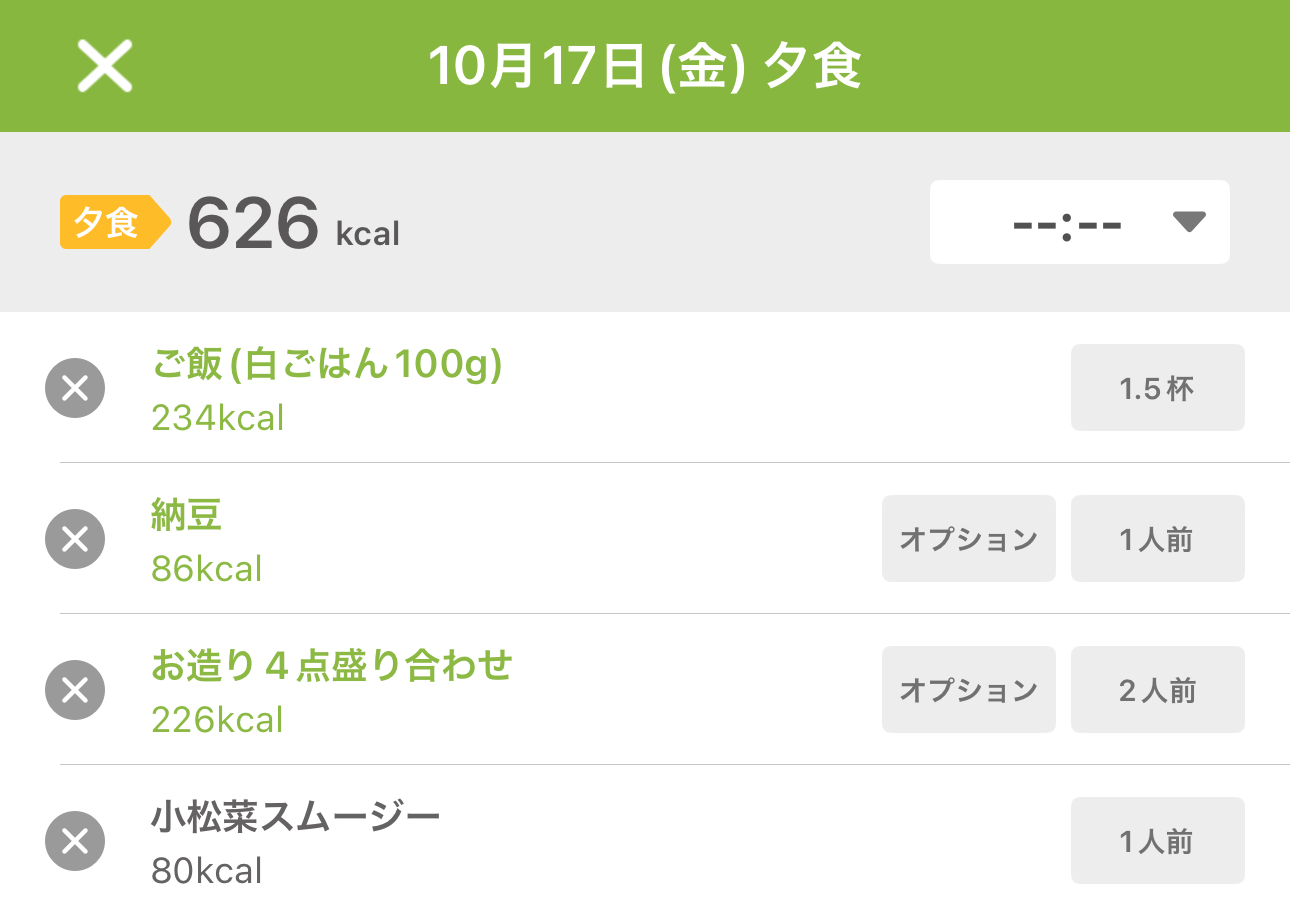Viewport: 1290px width, 915px height.
Task: Open オプション for お造り４点盛り合わせ
Action: 968,690
